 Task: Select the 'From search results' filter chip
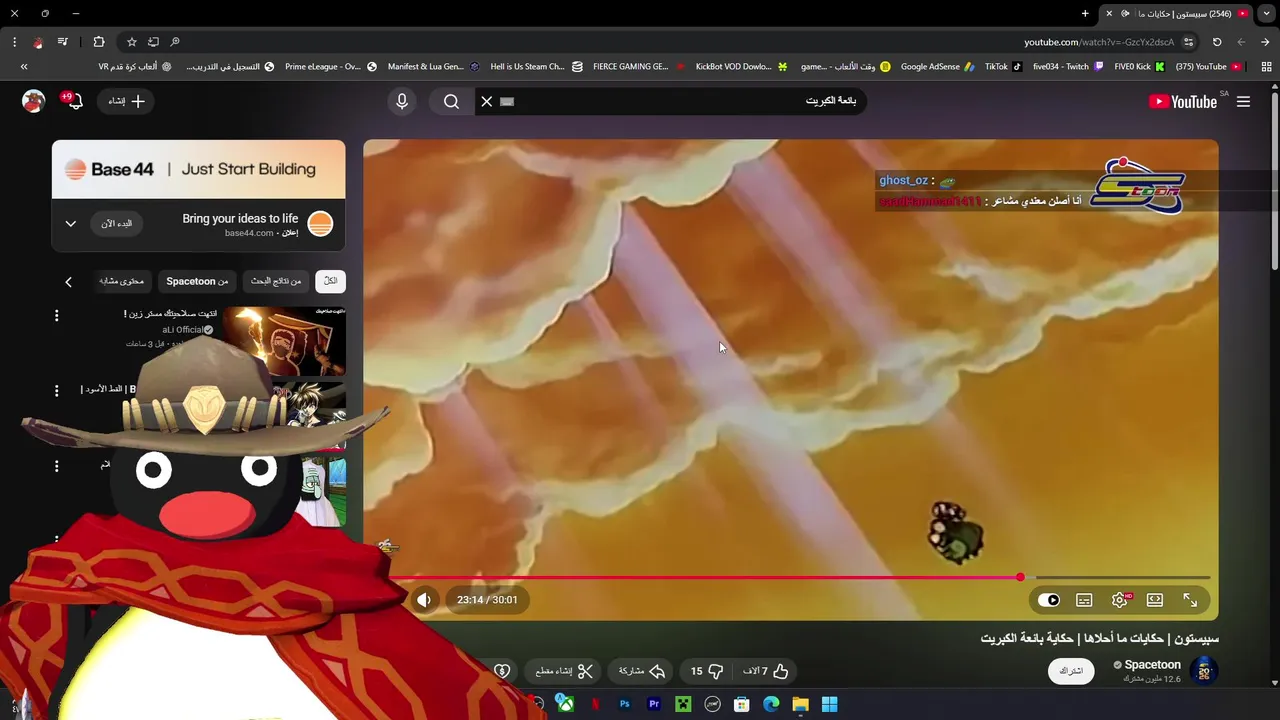(x=276, y=281)
